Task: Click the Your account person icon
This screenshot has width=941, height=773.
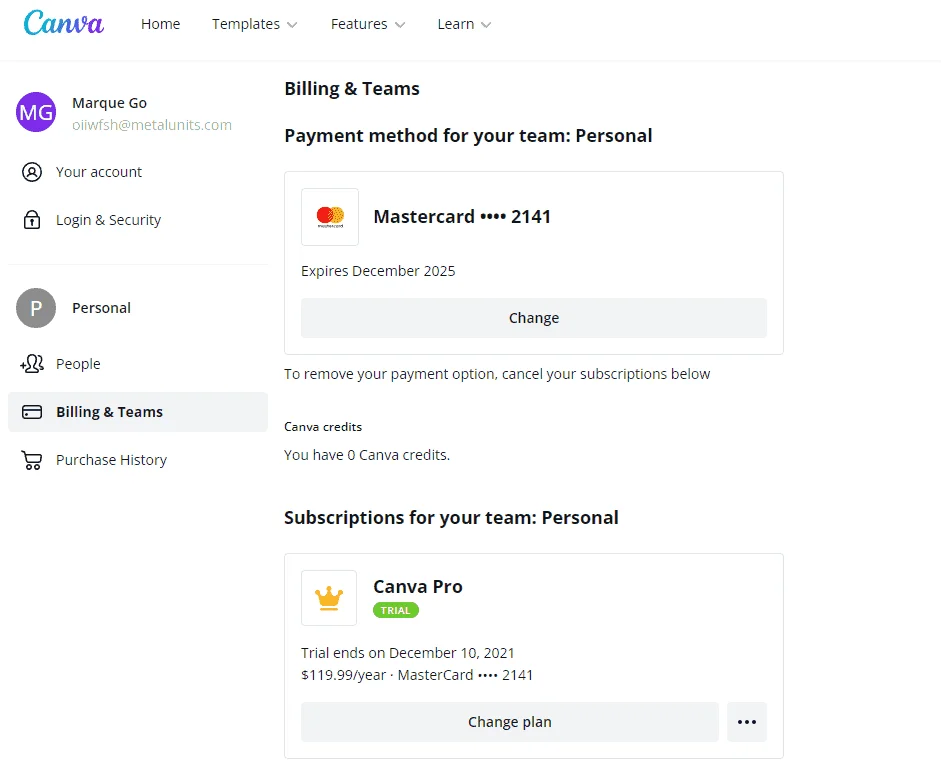Action: [x=32, y=172]
